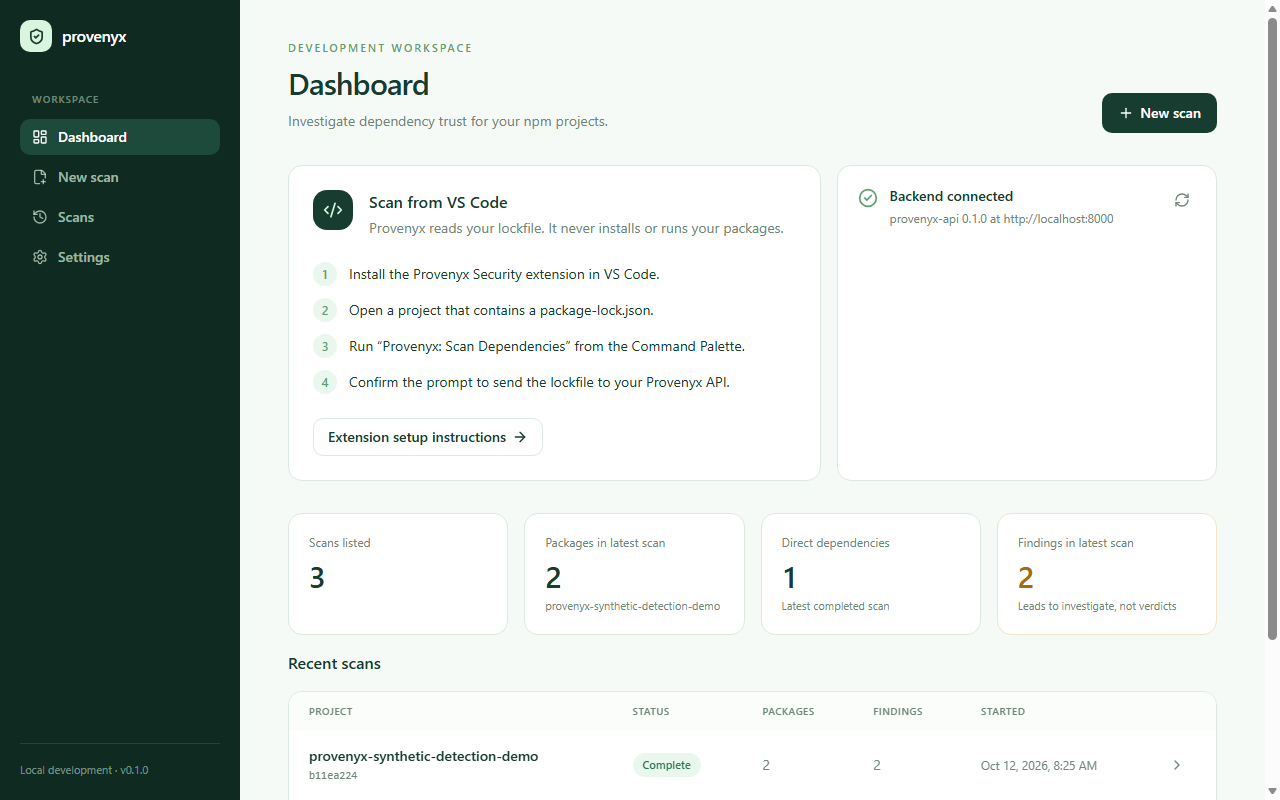Click the Complete status badge
The image size is (1280, 800).
tap(667, 765)
